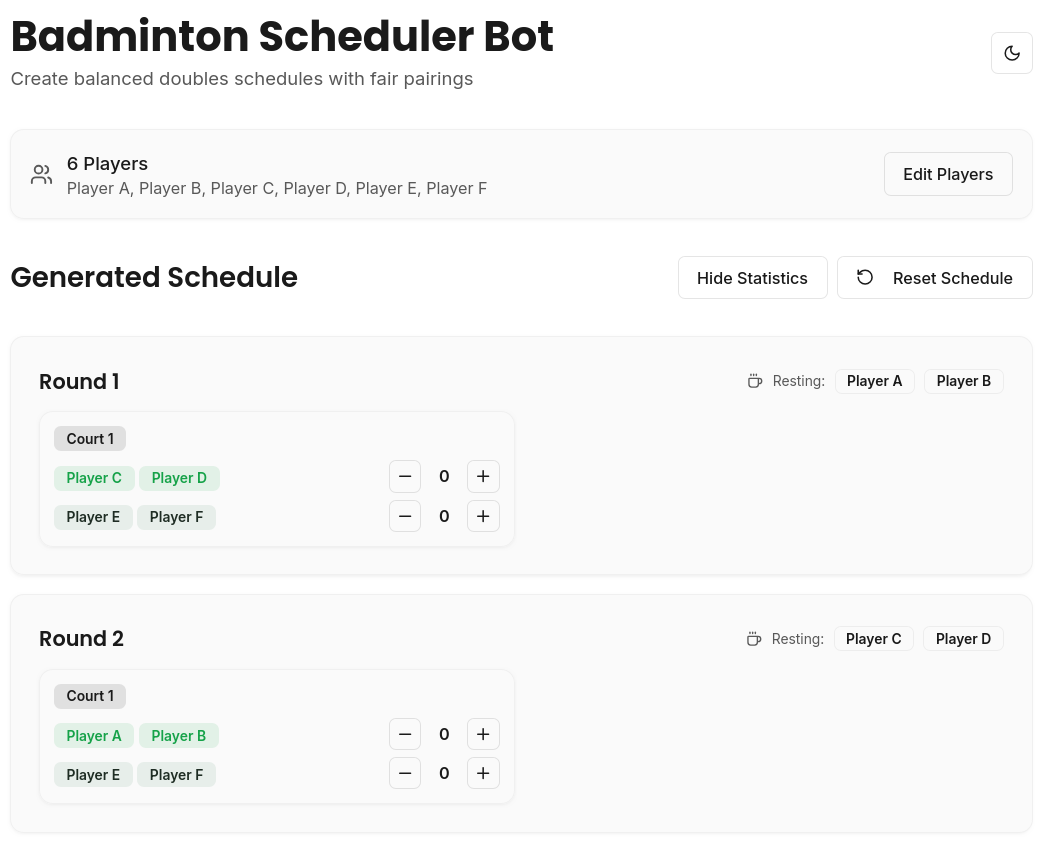
Task: Click Player B tag in Round 2 court
Action: [179, 736]
